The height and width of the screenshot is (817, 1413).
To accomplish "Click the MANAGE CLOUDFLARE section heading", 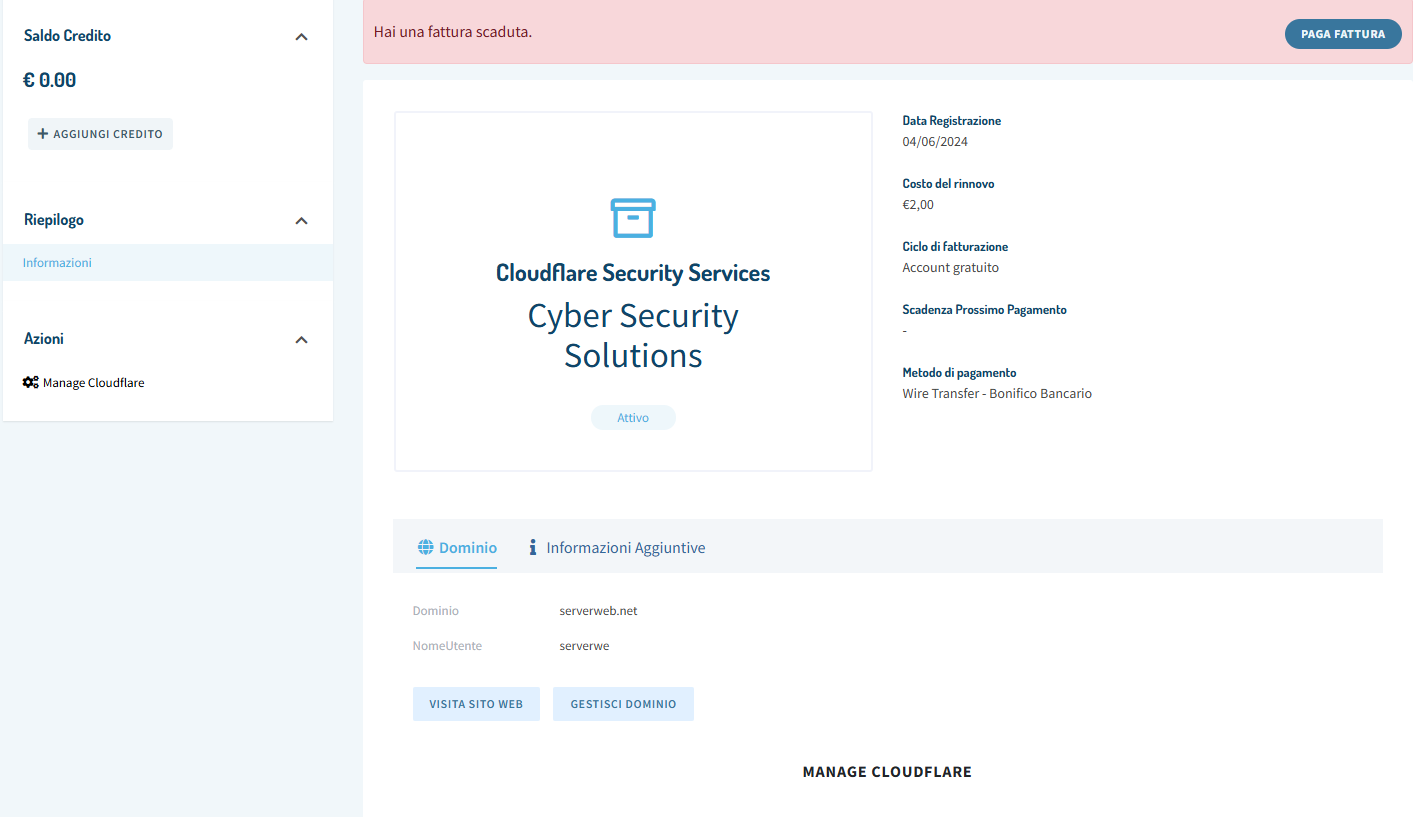I will click(x=887, y=772).
